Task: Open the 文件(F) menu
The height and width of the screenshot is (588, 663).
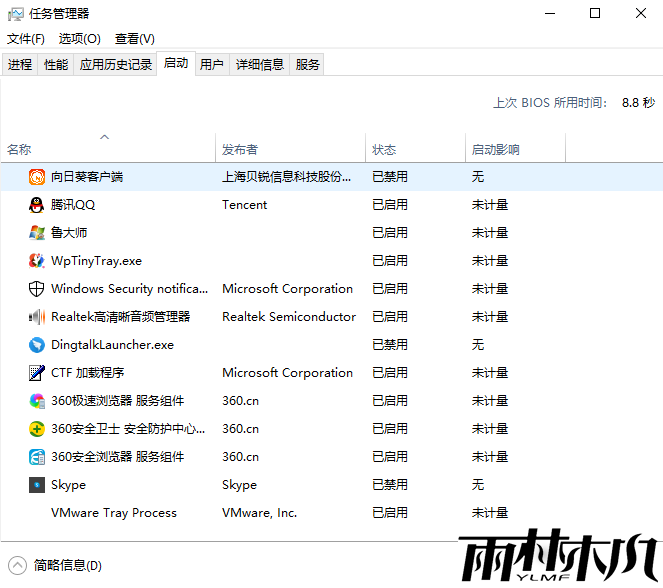Action: coord(26,39)
